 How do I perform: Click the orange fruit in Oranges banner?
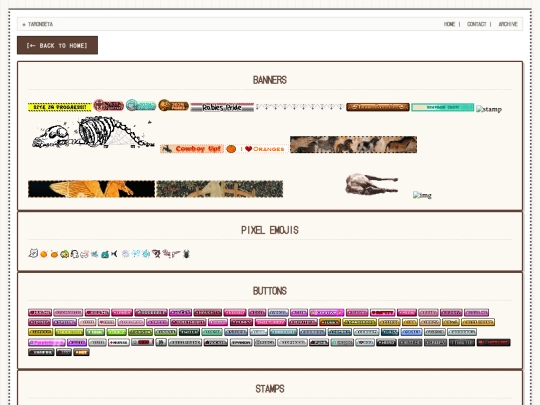[231, 149]
